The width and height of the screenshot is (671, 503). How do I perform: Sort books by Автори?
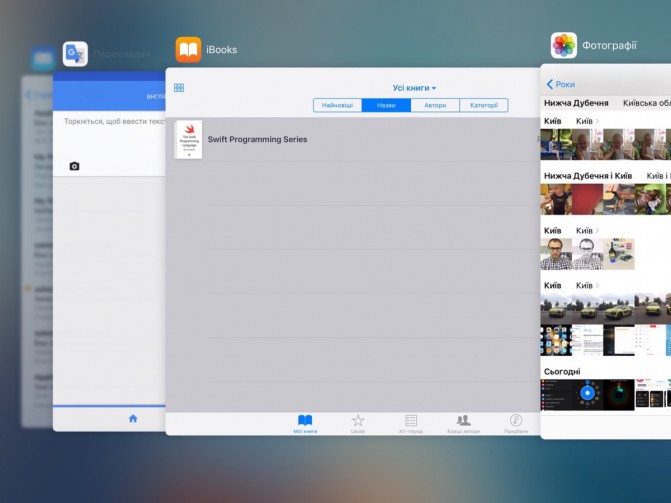coord(435,105)
